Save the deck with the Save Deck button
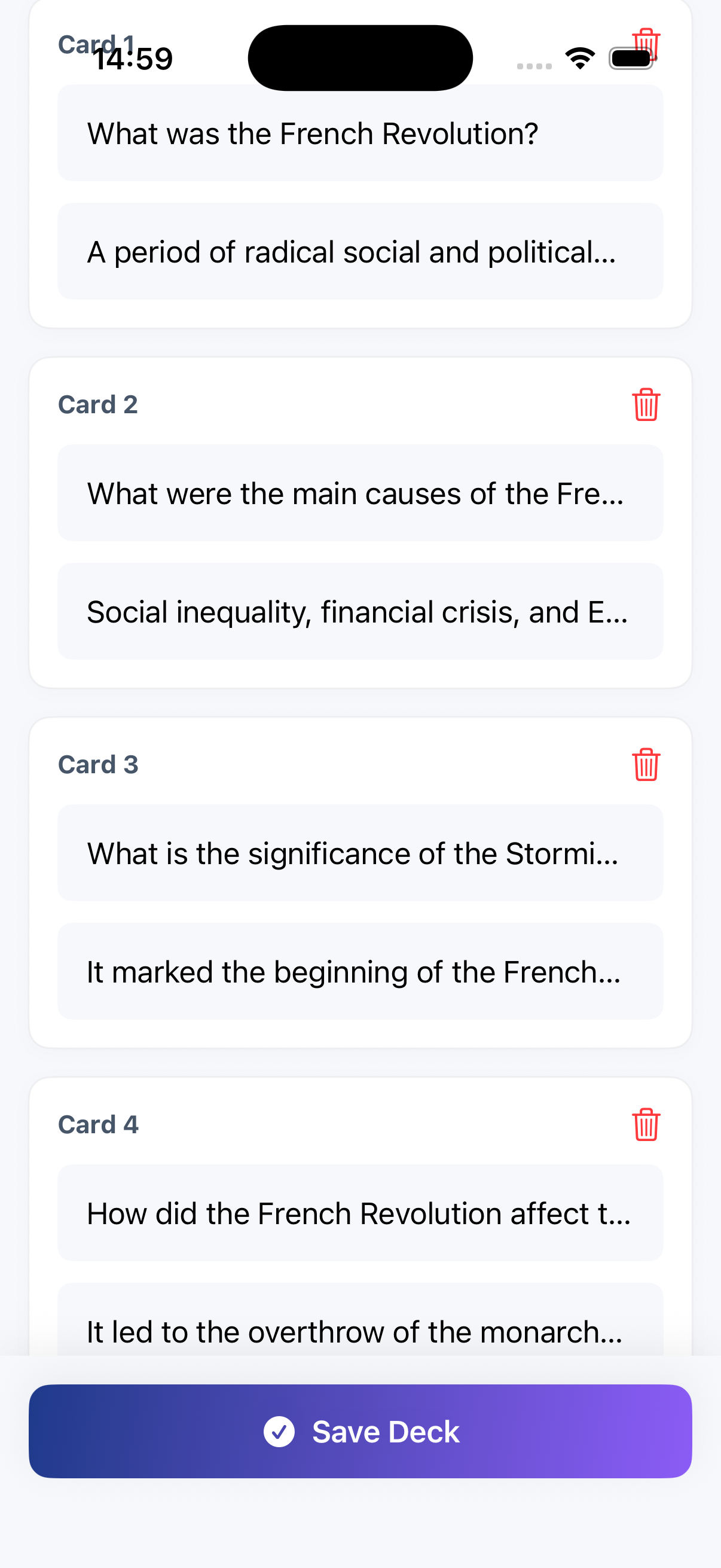Image resolution: width=721 pixels, height=1568 pixels. click(x=360, y=1431)
